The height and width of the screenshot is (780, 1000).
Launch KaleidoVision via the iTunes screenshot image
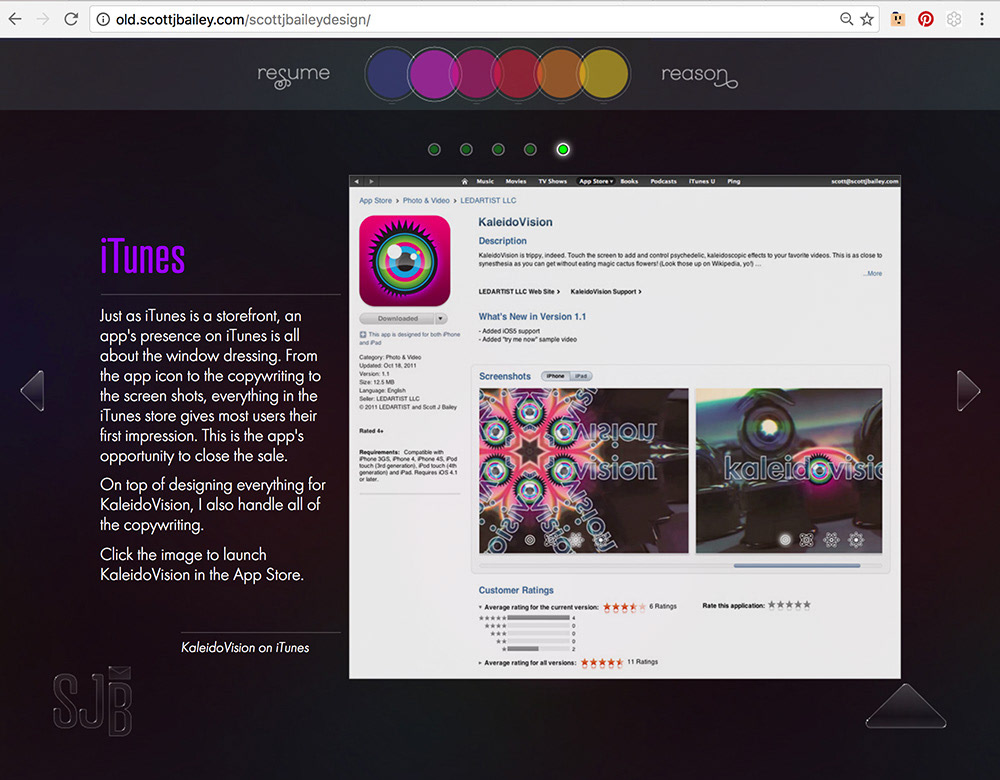click(x=624, y=427)
